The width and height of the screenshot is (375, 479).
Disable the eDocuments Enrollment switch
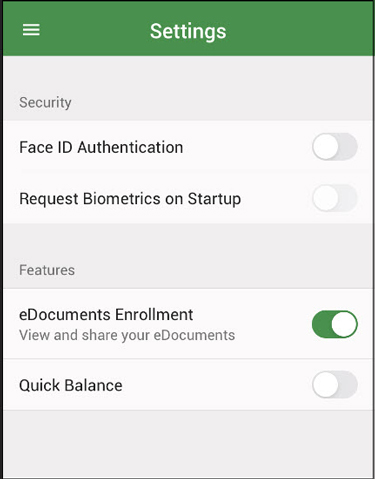tap(335, 324)
